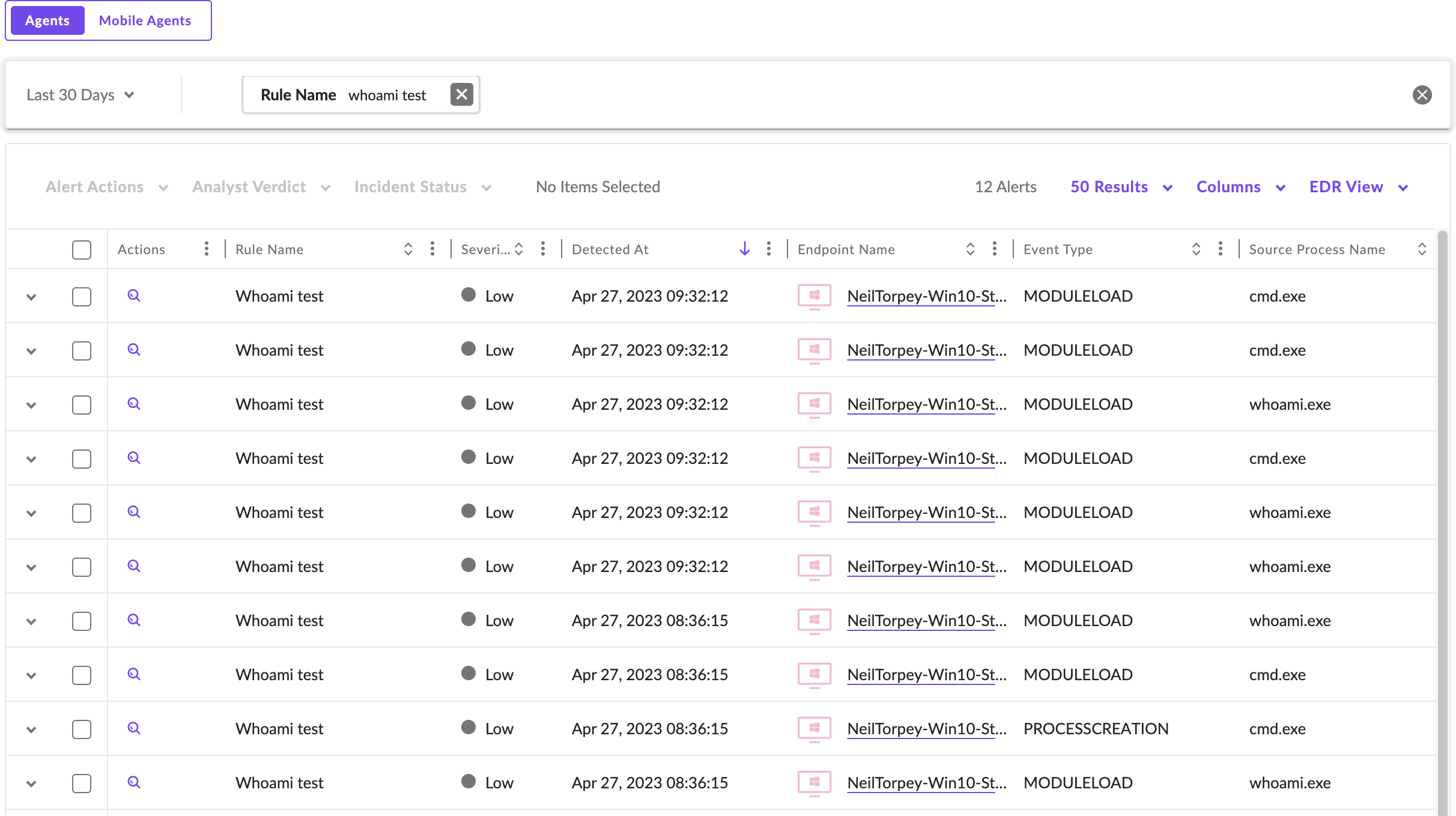Select the Agents tab
Image resolution: width=1456 pixels, height=816 pixels.
pyautogui.click(x=47, y=20)
